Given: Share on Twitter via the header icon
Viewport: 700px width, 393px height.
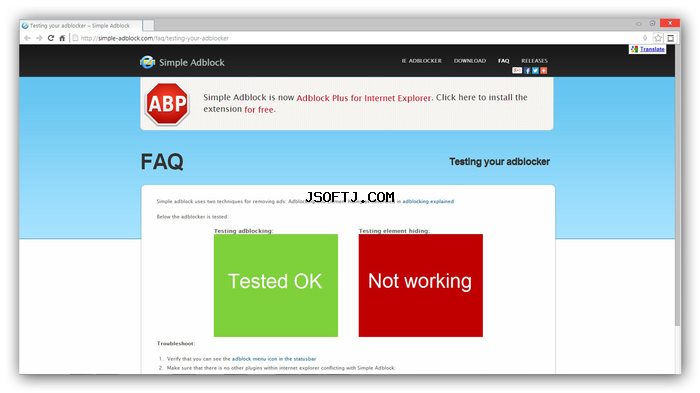Looking at the screenshot, I should [535, 71].
